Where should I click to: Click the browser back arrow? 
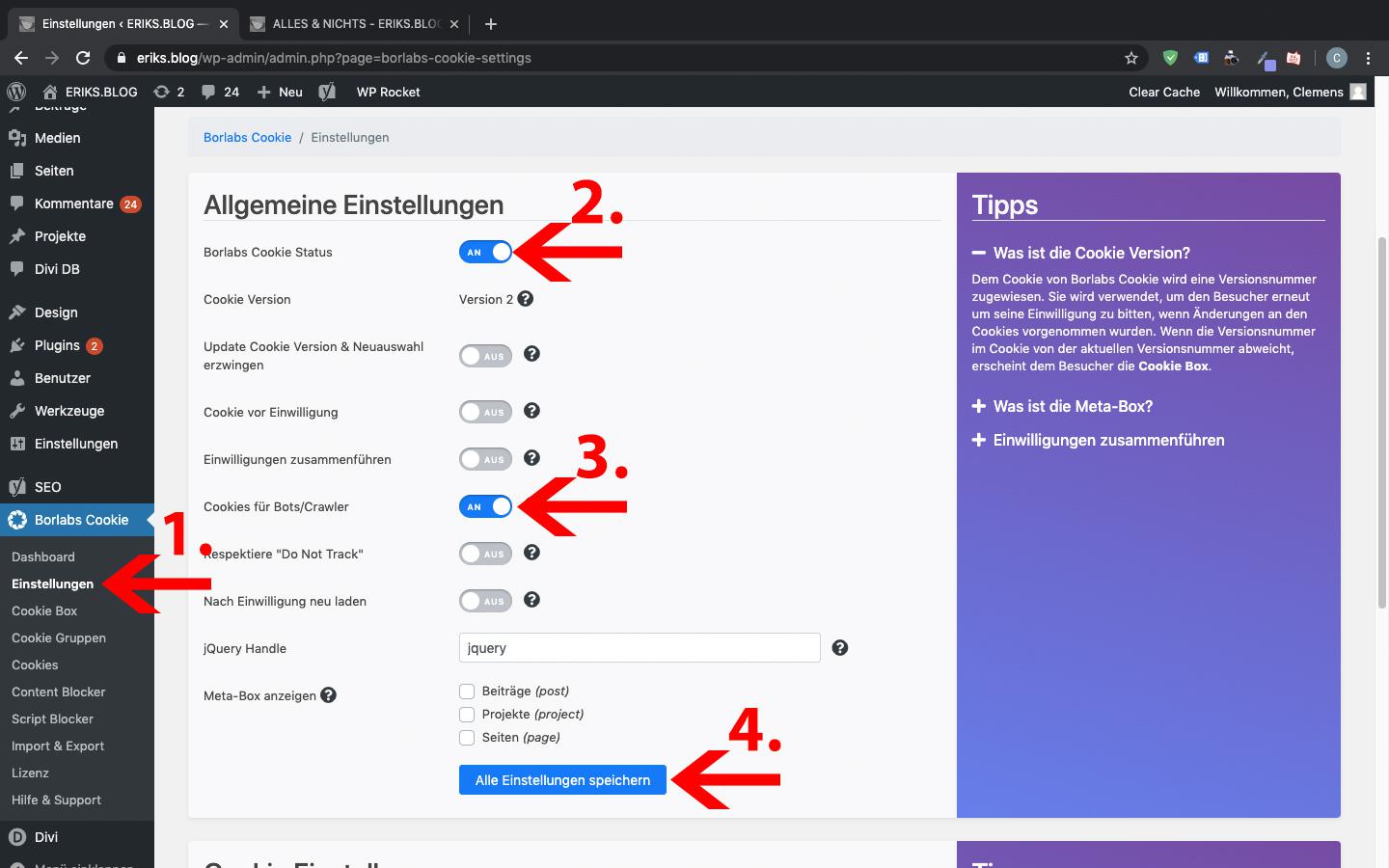[x=21, y=58]
